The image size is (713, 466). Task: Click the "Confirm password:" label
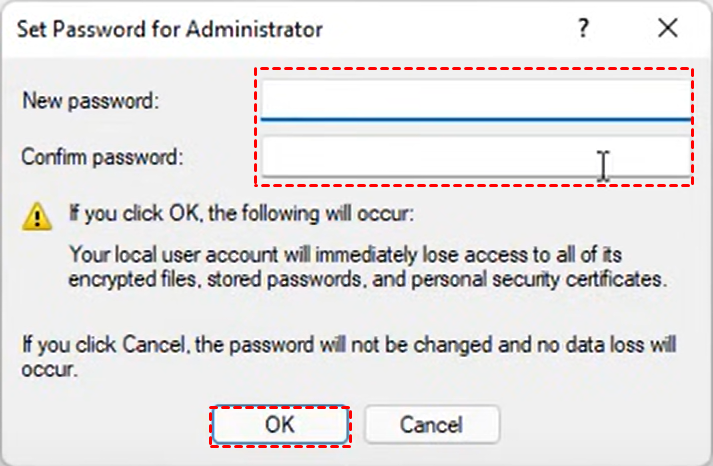[102, 157]
